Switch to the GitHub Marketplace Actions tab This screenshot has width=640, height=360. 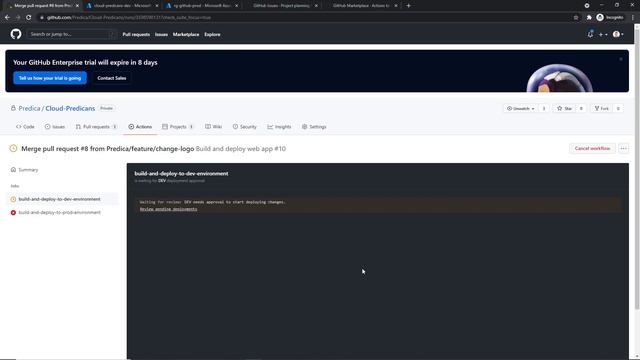click(x=361, y=6)
